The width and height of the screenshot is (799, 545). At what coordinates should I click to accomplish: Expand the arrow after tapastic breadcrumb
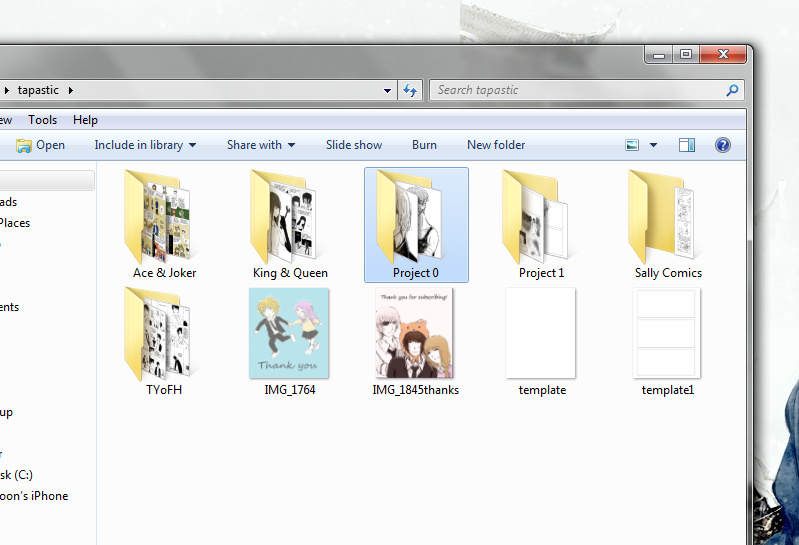[x=71, y=91]
